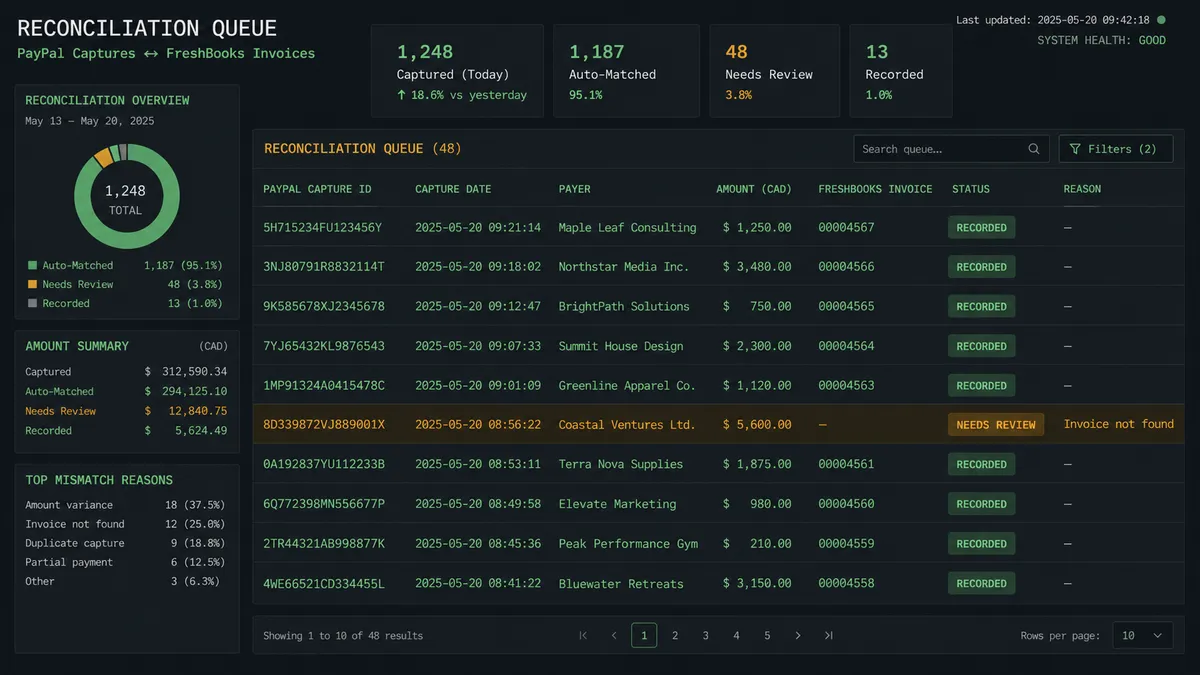1200x675 pixels.
Task: Click payer Terra Nova Supplies
Action: [x=621, y=465]
